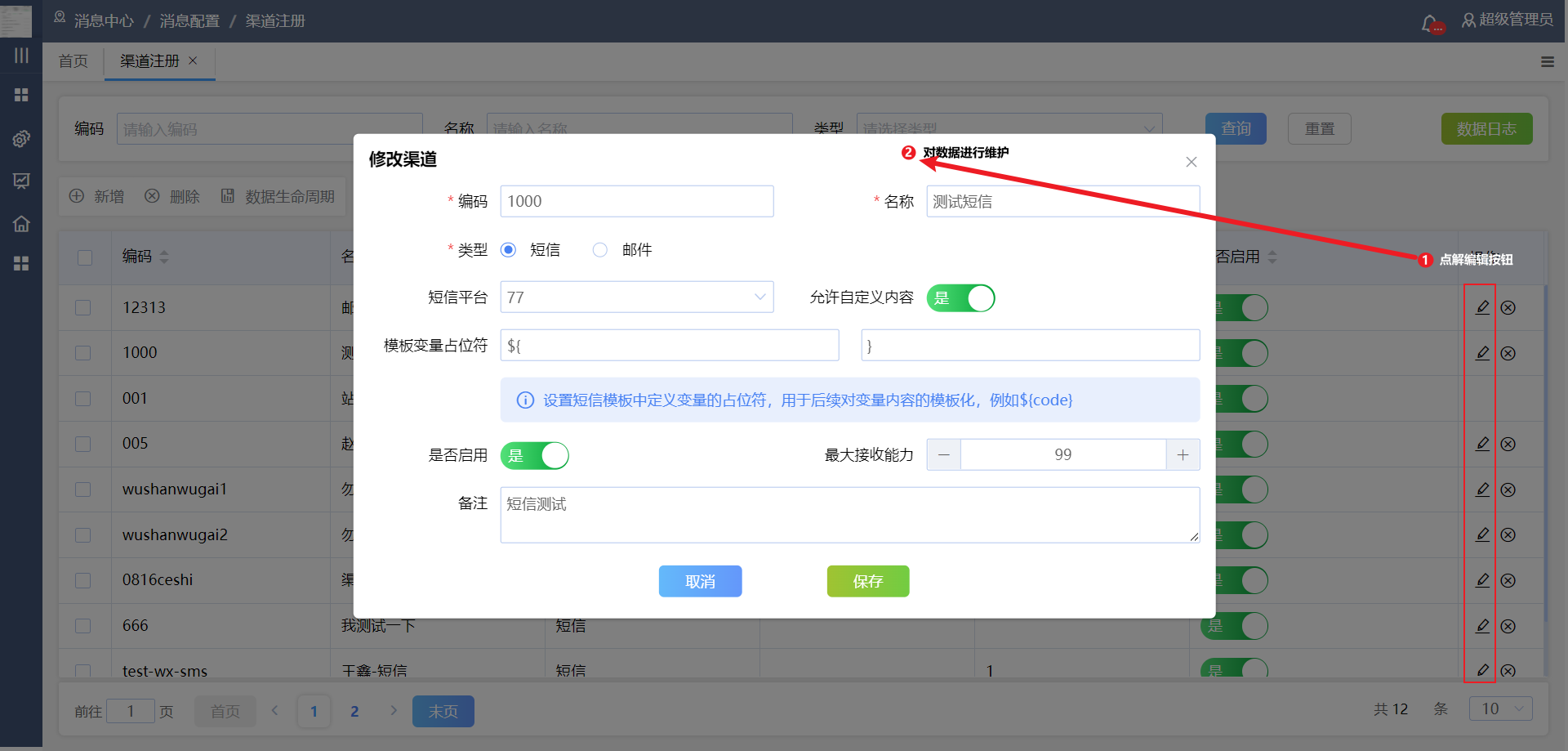The width and height of the screenshot is (1568, 751).
Task: Toggle the 允许自定义内容 switch
Action: pos(960,298)
